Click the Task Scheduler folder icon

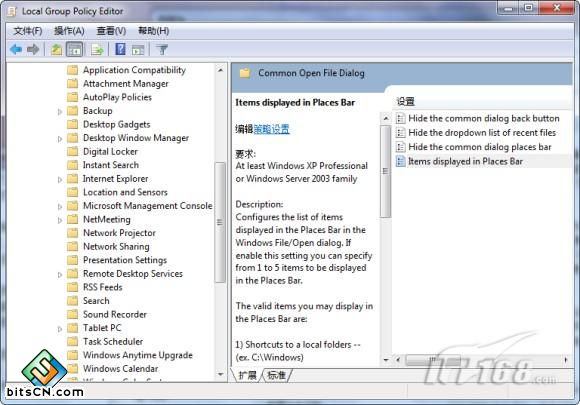72,341
